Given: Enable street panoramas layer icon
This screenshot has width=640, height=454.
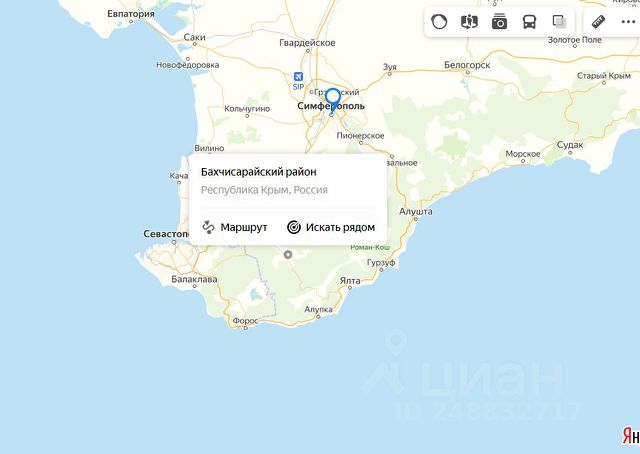Looking at the screenshot, I should tap(469, 21).
